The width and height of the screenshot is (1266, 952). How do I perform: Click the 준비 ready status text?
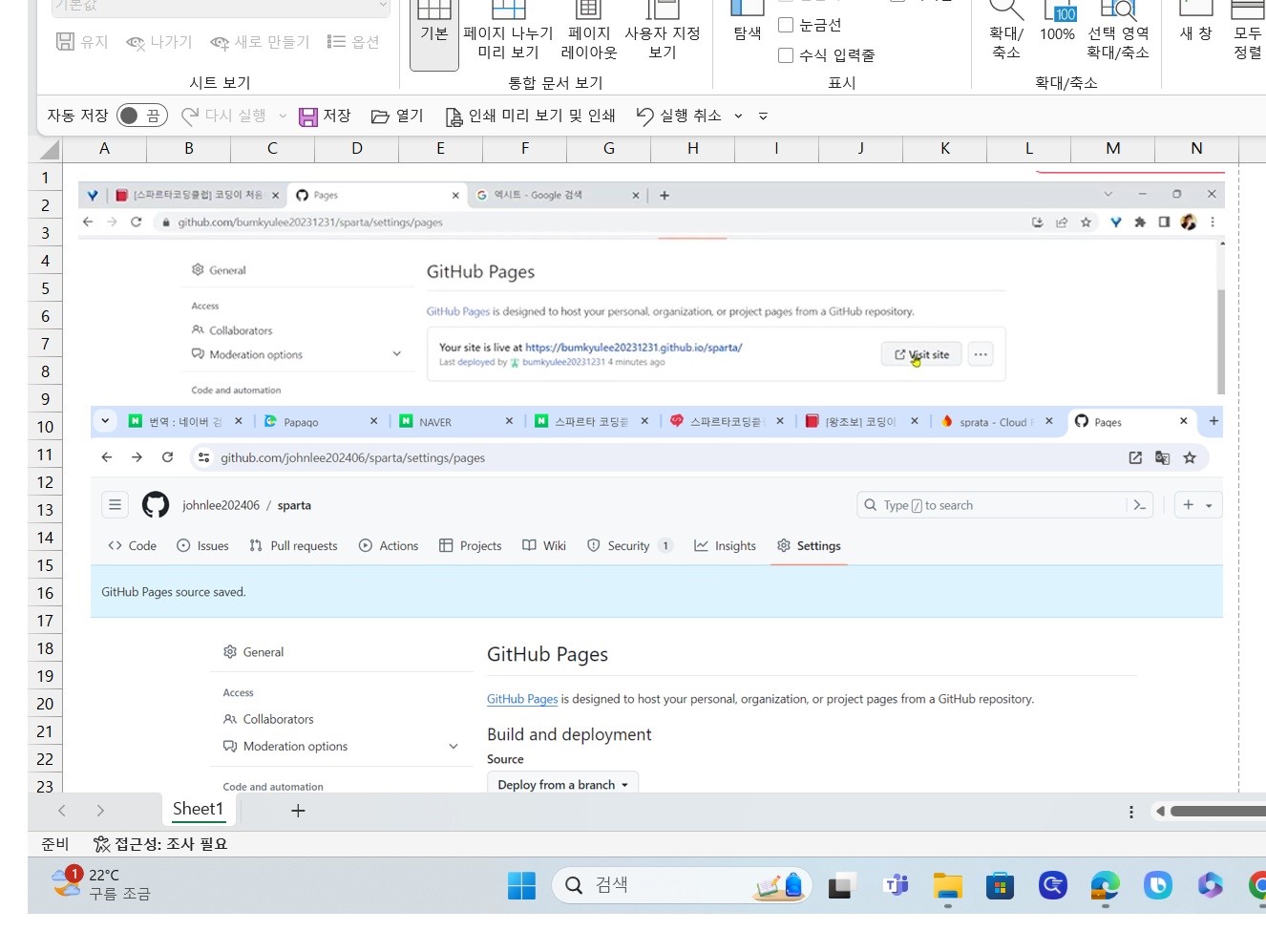pos(55,844)
